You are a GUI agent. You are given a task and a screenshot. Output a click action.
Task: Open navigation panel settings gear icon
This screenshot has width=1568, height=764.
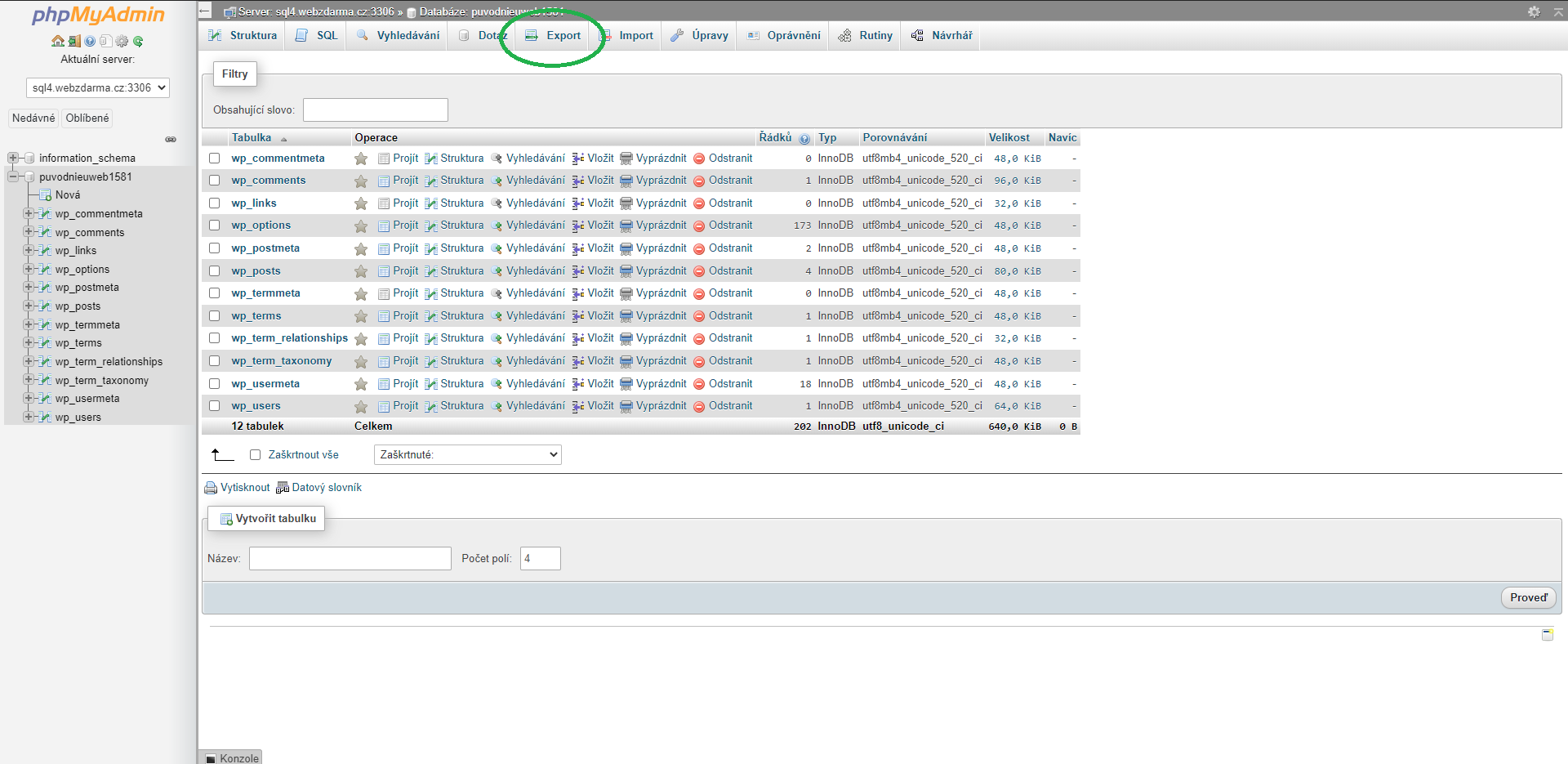point(122,41)
